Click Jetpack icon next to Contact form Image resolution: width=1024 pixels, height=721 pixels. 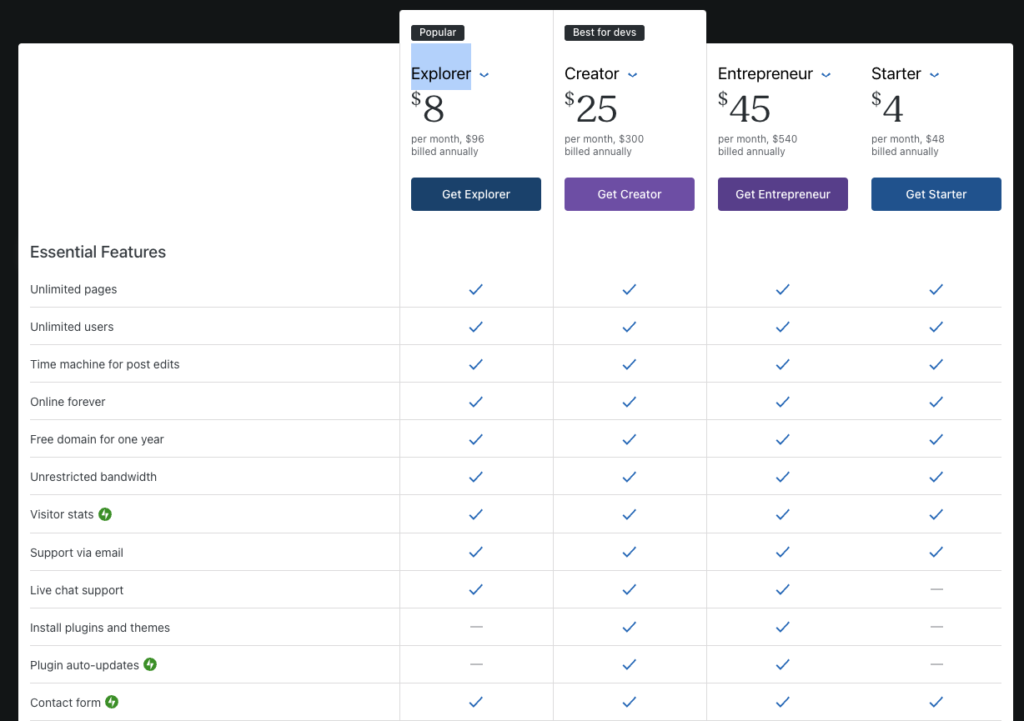tap(112, 702)
